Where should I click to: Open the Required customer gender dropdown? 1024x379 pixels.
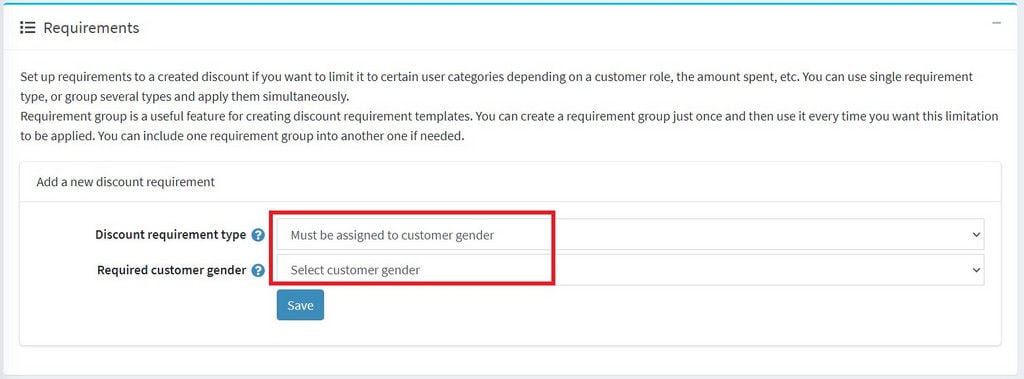[x=630, y=269]
